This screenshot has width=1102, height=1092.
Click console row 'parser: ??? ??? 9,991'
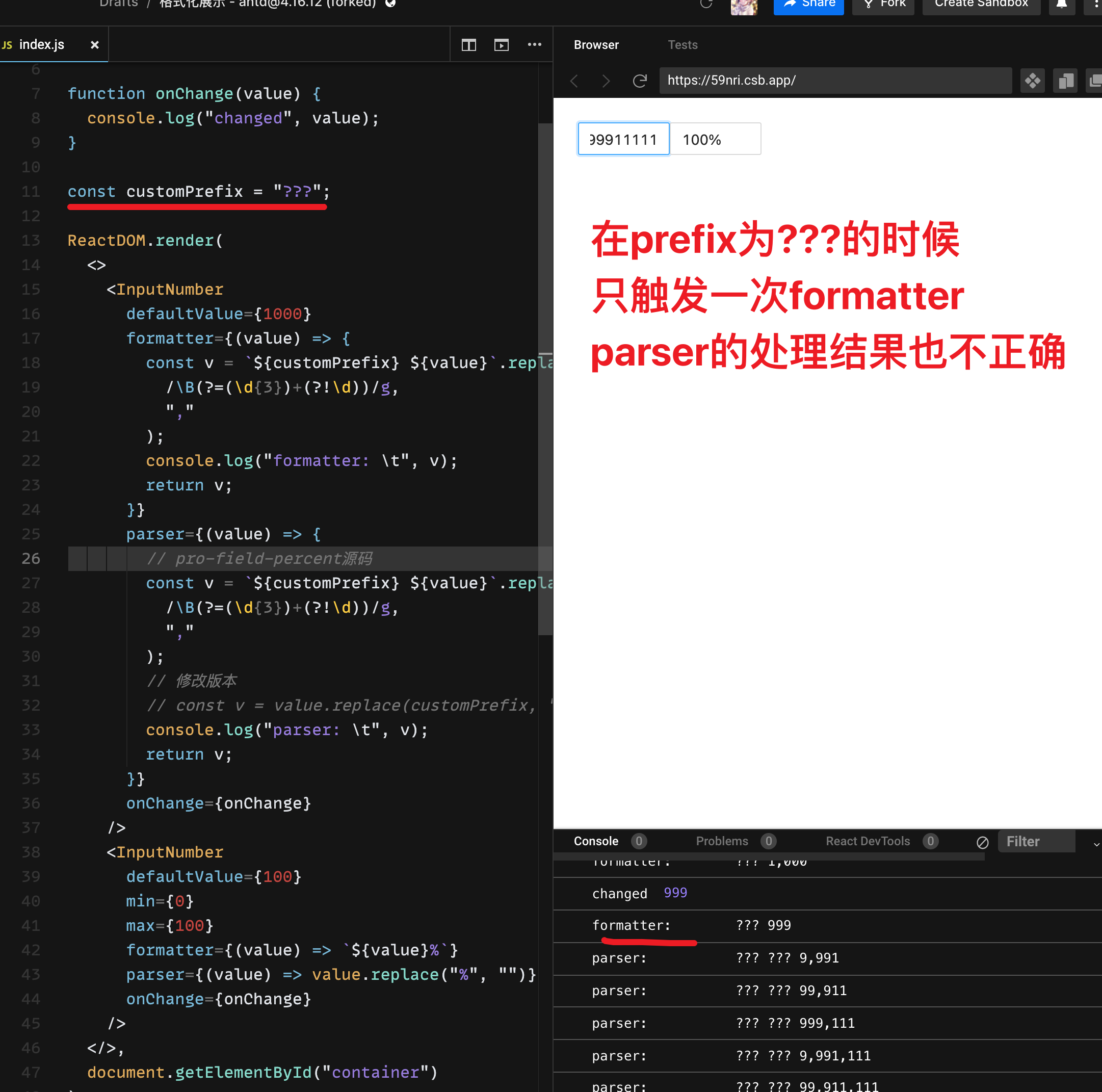(x=827, y=958)
